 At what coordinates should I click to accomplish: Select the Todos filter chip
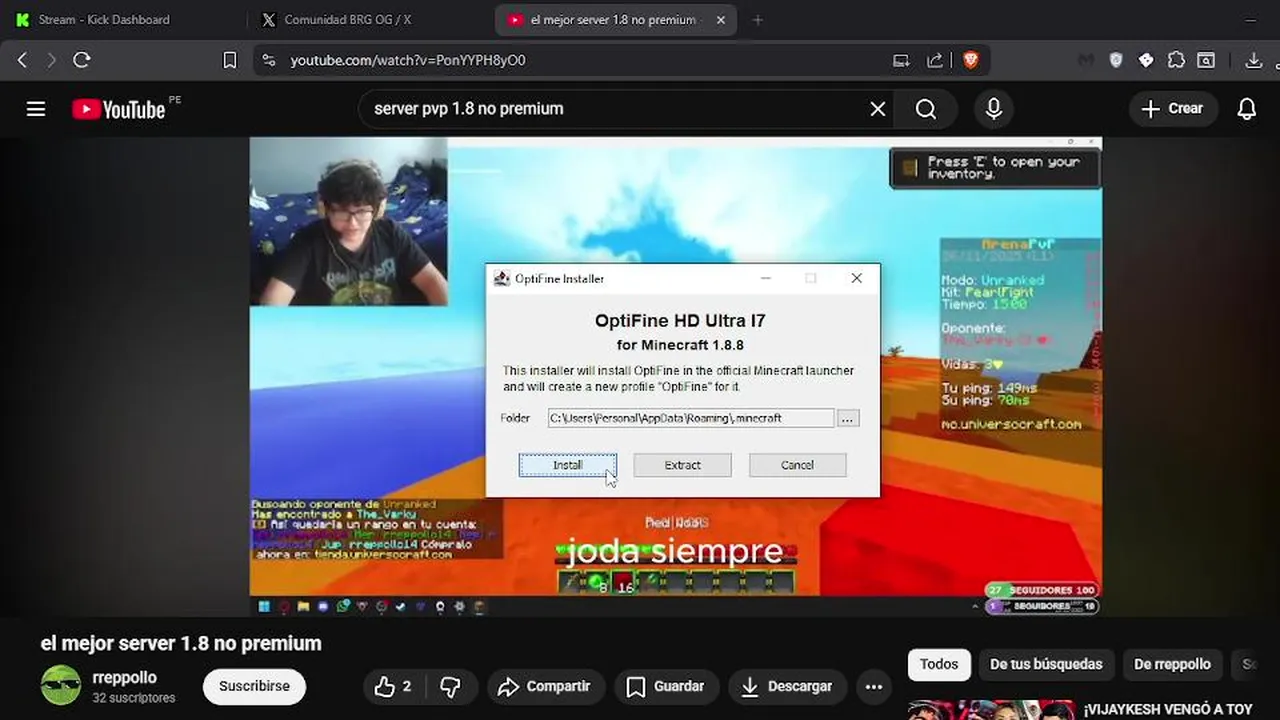point(939,664)
